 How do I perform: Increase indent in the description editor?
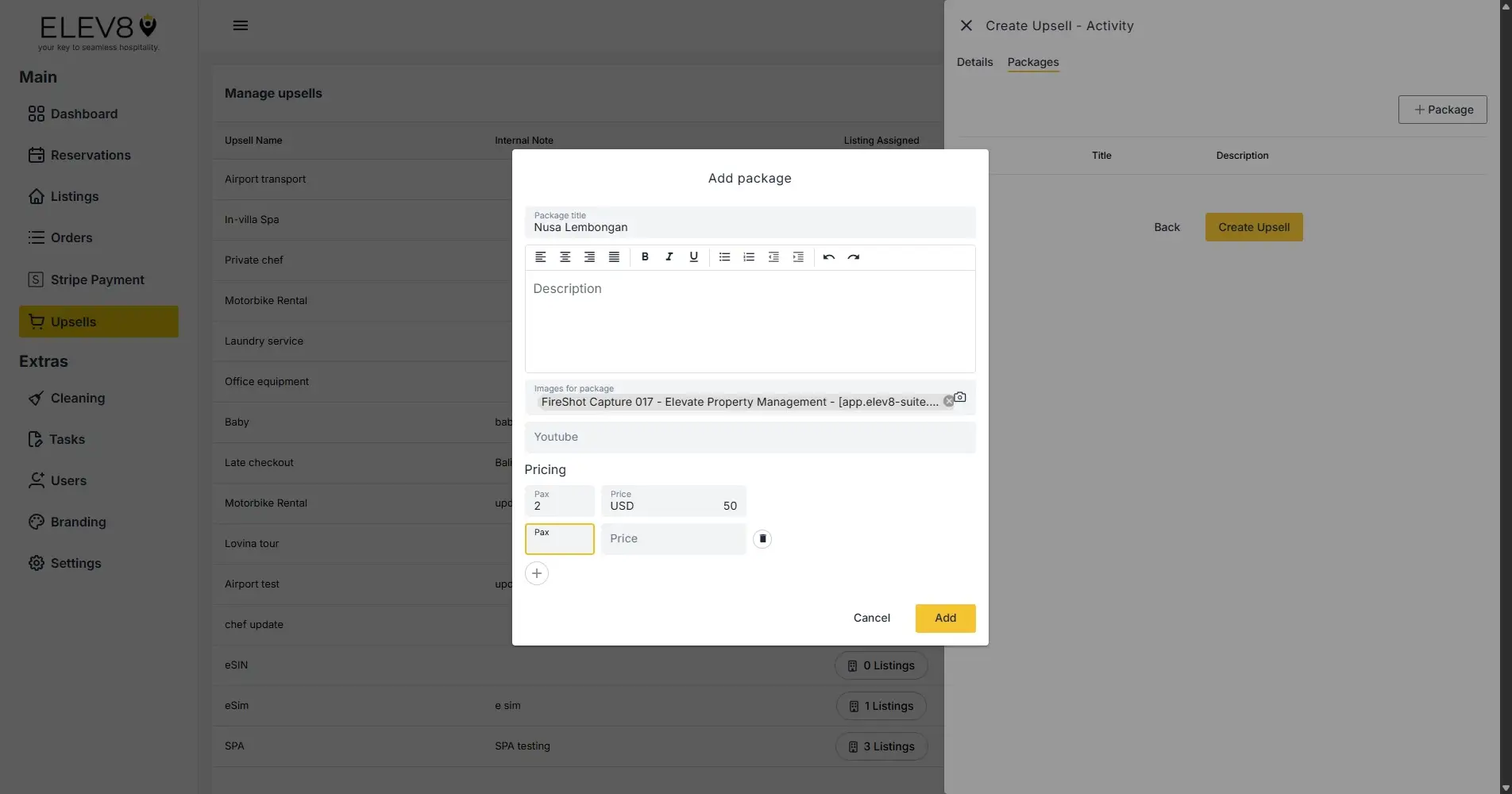click(797, 256)
